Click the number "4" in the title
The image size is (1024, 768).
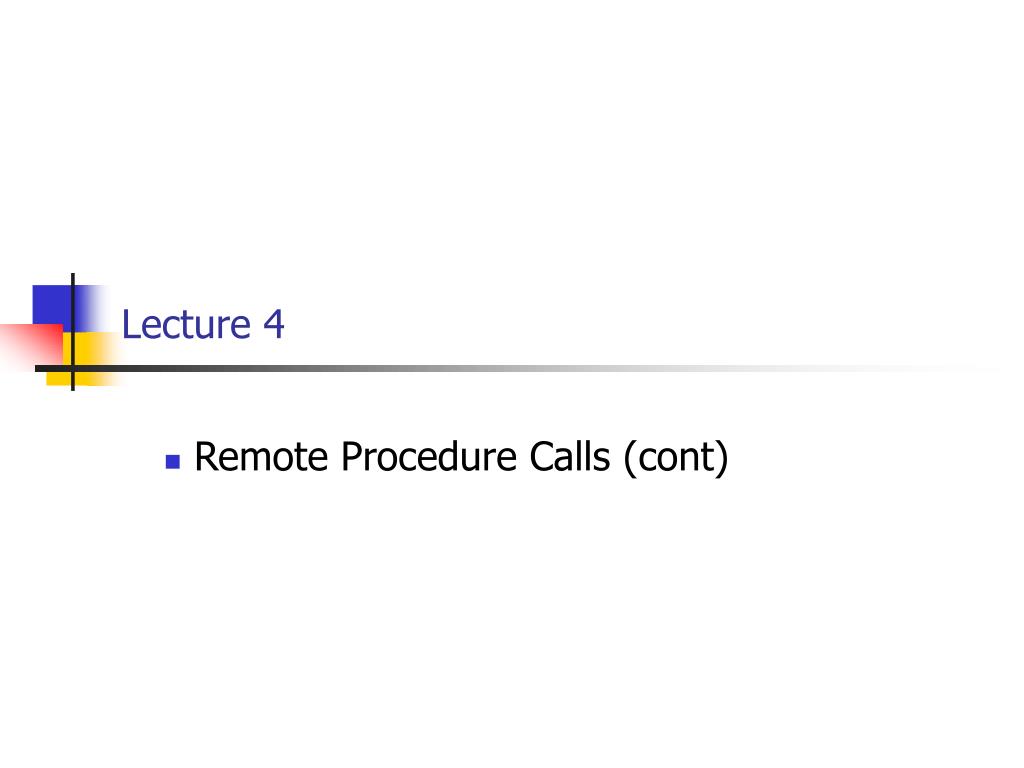(x=274, y=325)
